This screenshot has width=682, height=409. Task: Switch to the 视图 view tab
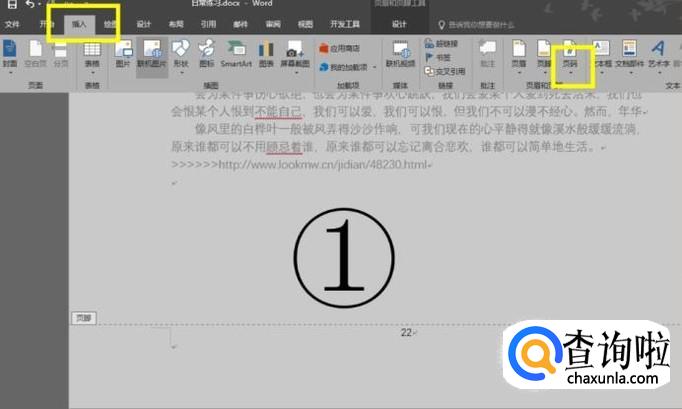305,24
